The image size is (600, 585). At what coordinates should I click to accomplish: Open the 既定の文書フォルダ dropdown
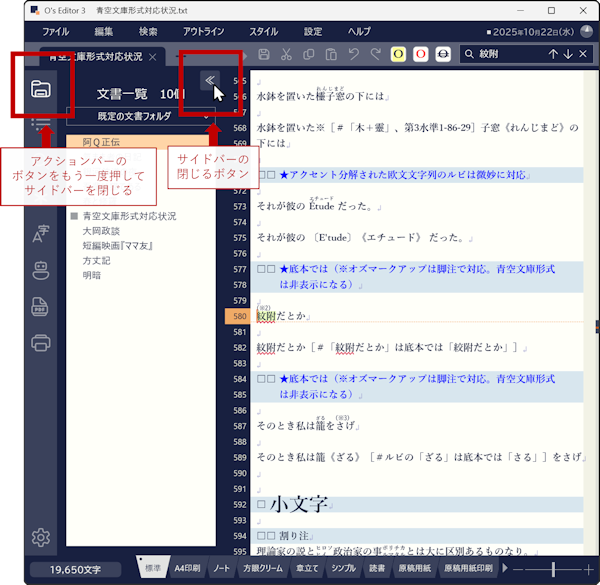139,117
